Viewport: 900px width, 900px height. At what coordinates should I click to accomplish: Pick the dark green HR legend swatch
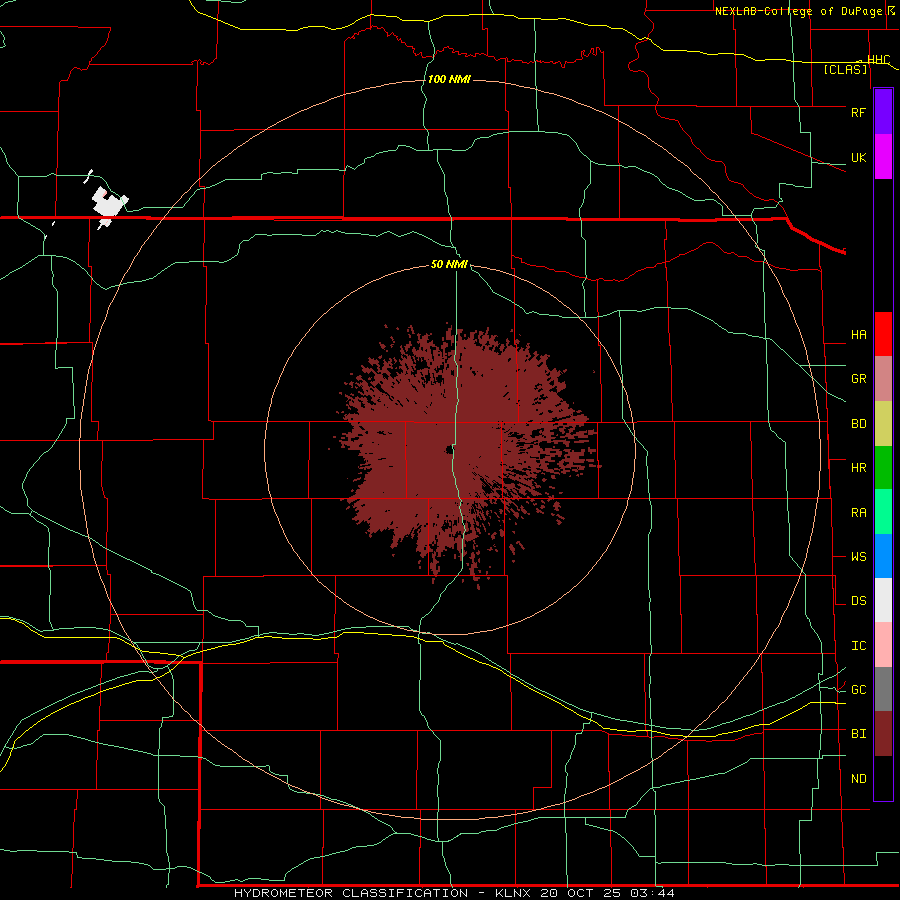883,468
